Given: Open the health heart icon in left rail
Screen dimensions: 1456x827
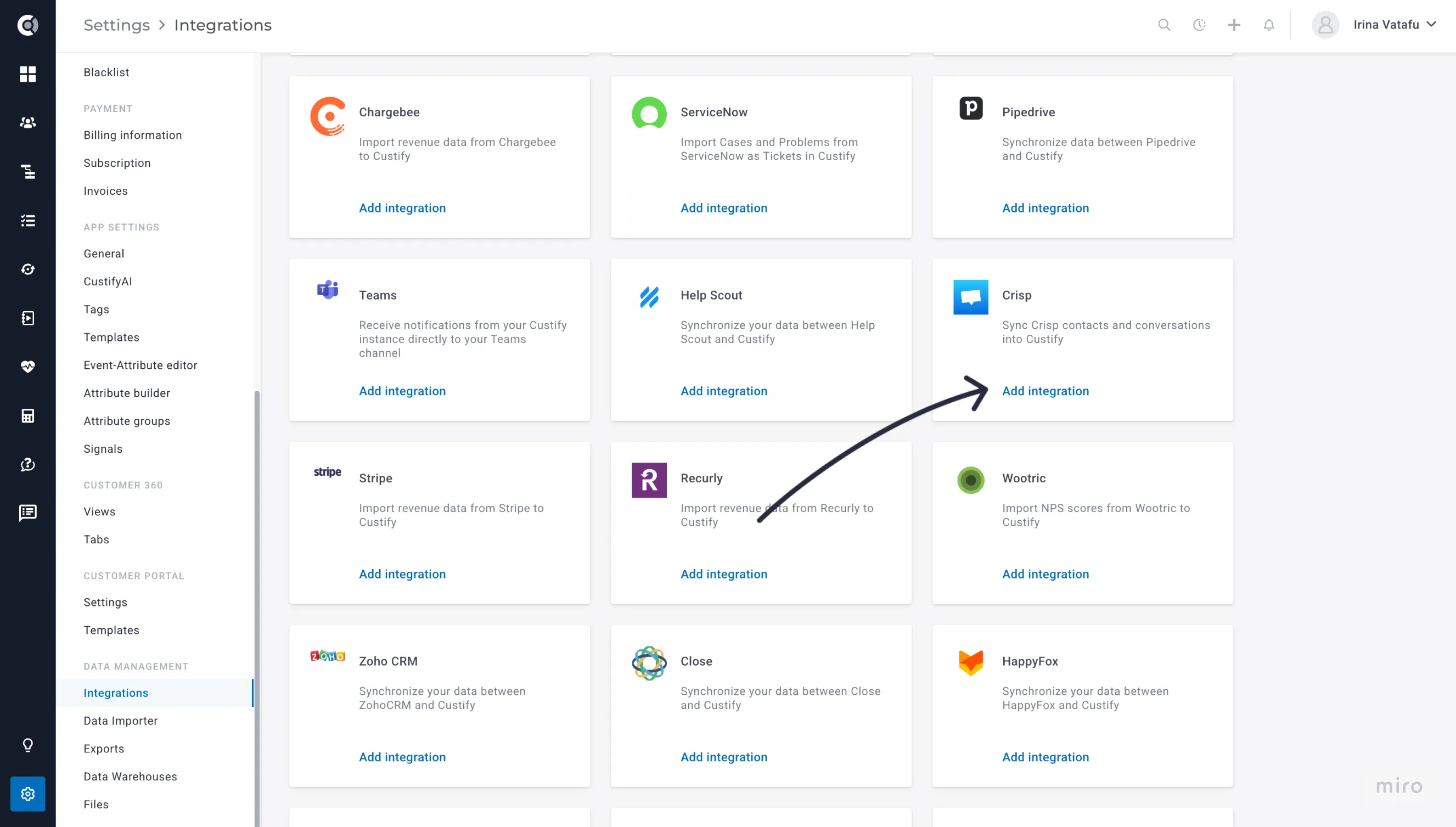Looking at the screenshot, I should point(27,367).
